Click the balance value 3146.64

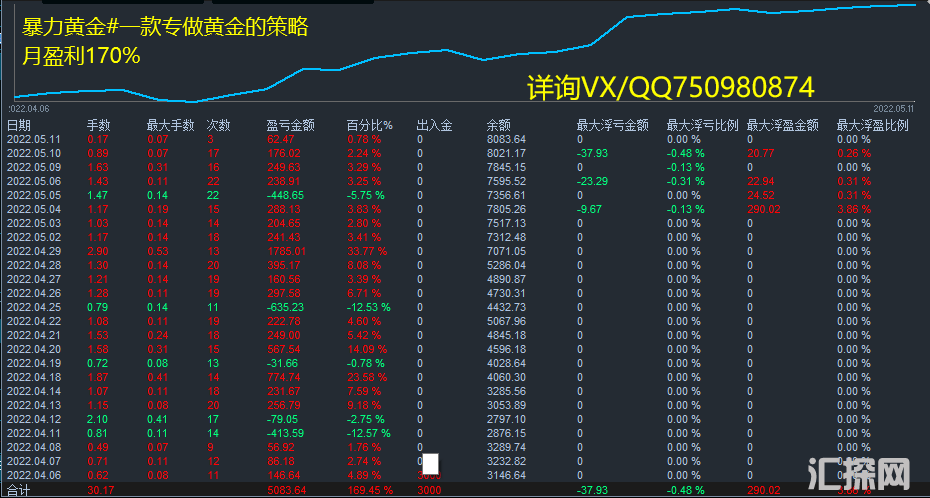tap(506, 475)
